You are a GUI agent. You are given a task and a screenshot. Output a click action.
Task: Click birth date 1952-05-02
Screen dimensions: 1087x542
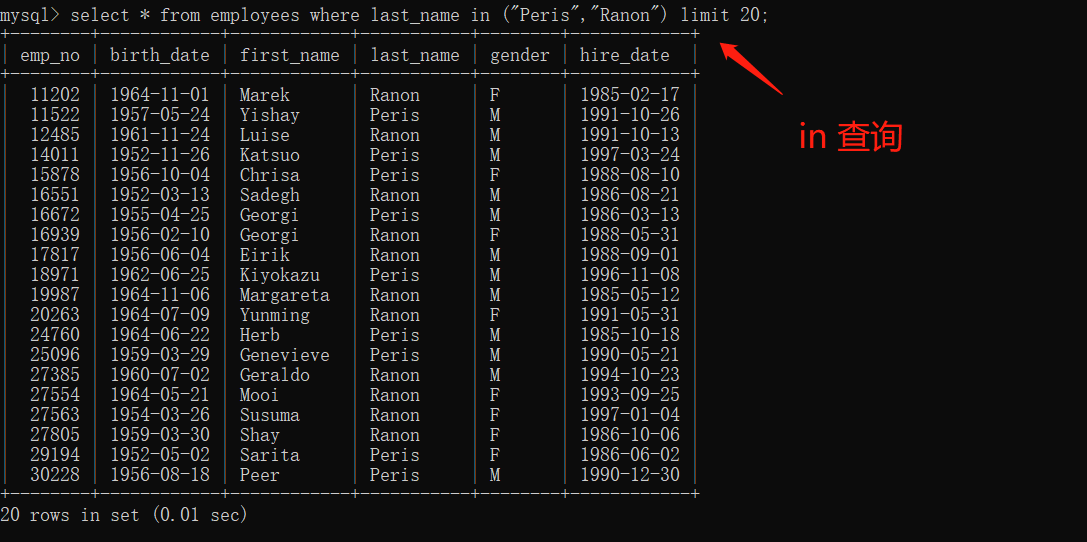pos(160,455)
